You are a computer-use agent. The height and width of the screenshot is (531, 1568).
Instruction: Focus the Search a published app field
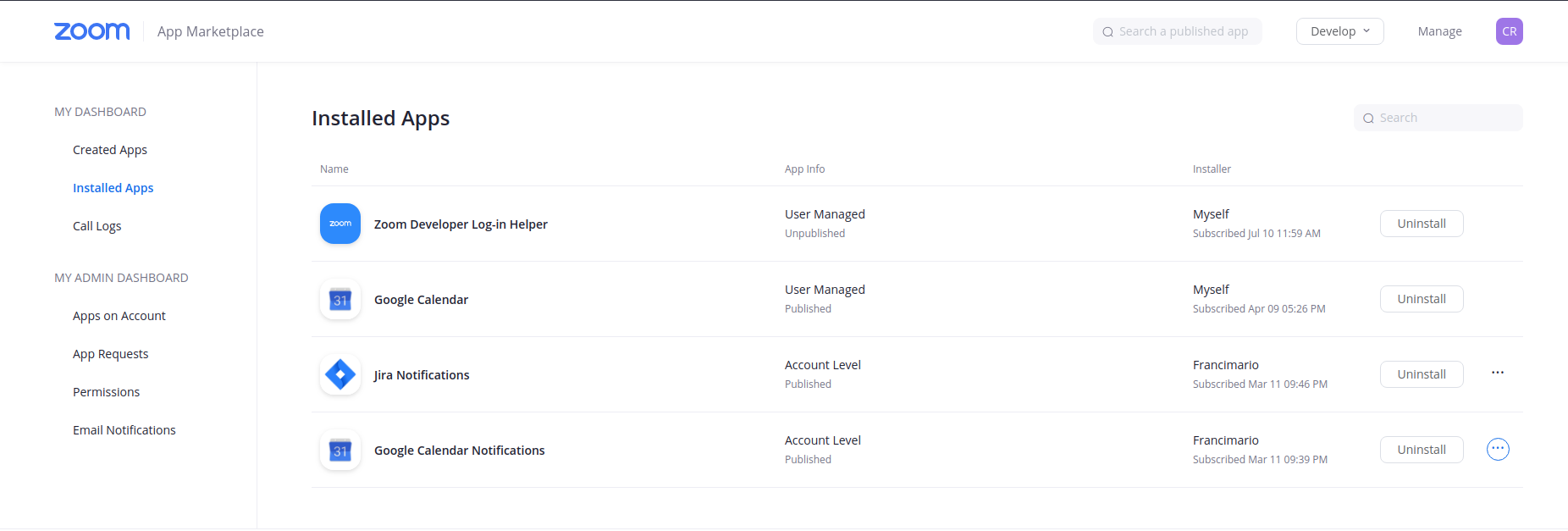click(x=1184, y=31)
